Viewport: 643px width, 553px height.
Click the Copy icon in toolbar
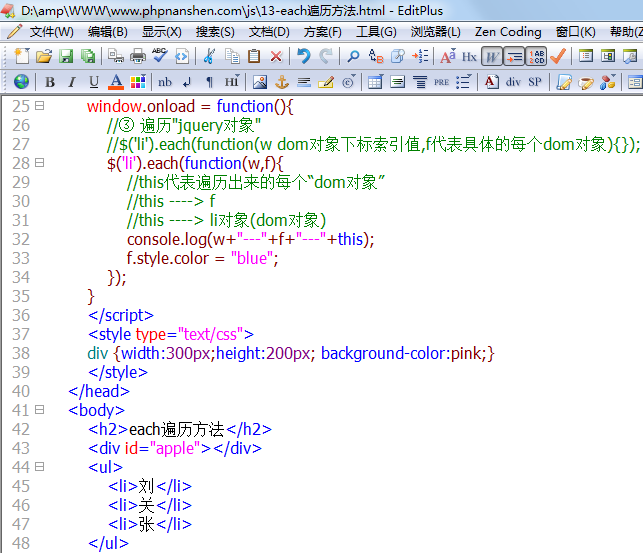232,56
